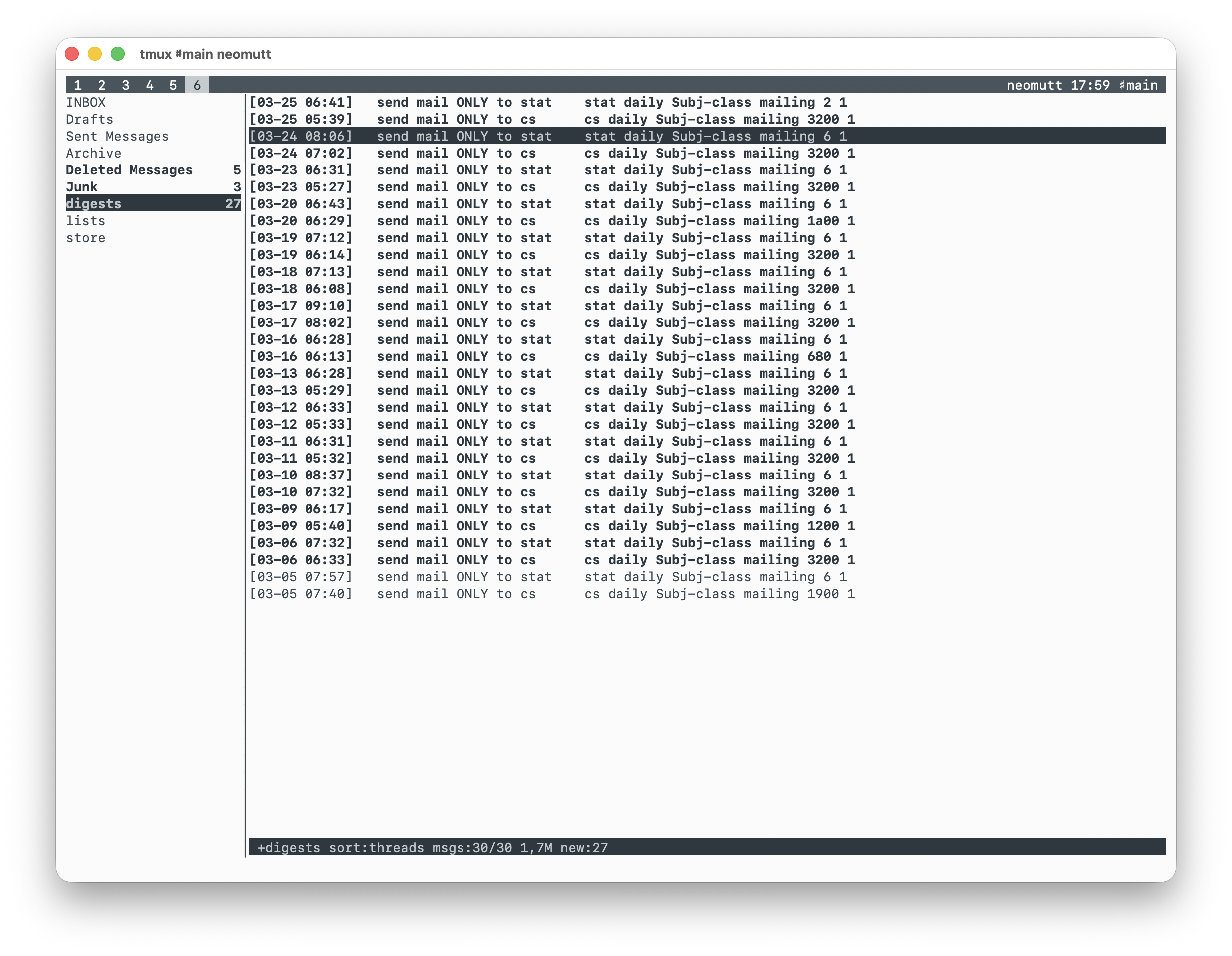The width and height of the screenshot is (1232, 956).
Task: Open the INBOX mailbox in sidebar
Action: point(86,102)
